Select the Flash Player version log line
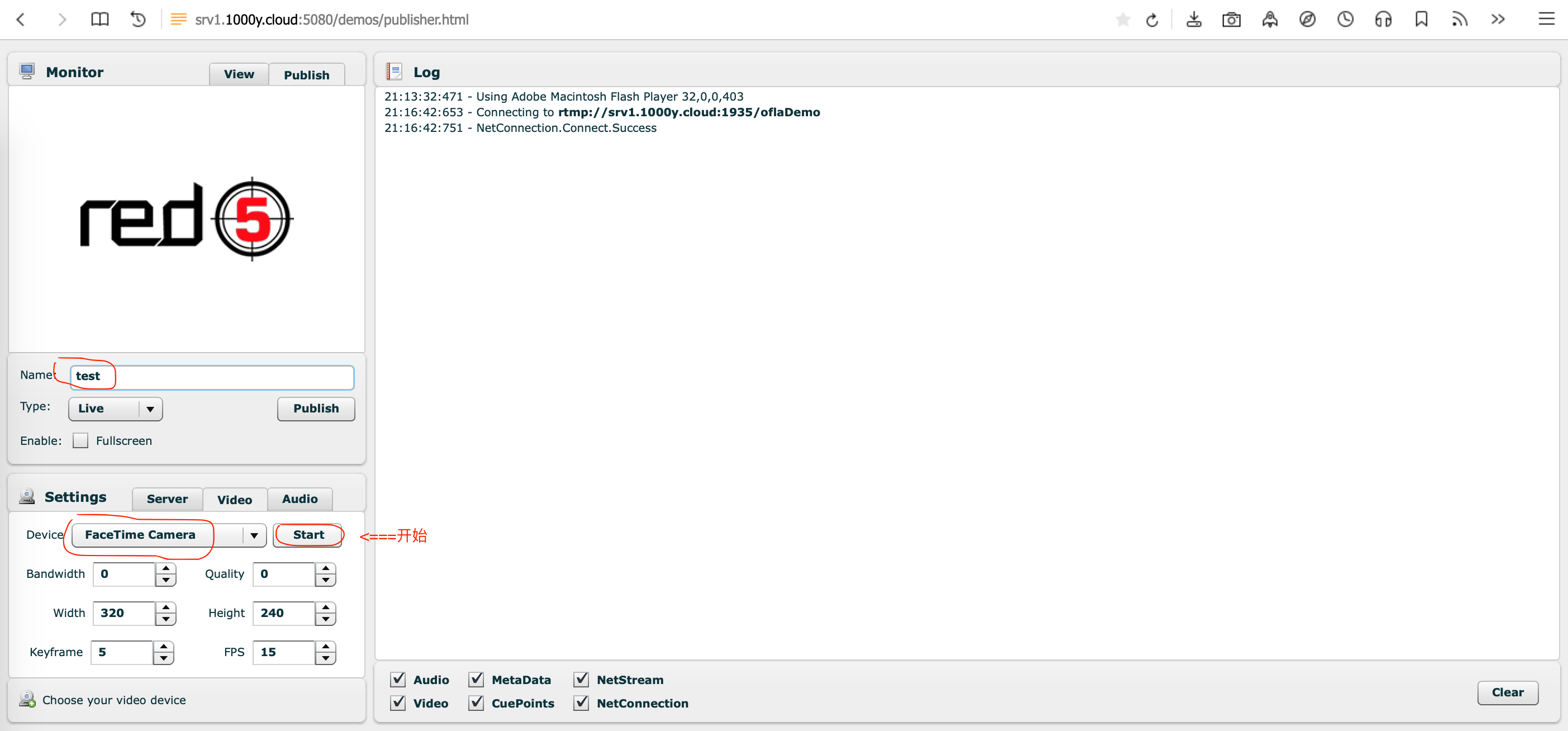Screen dimensions: 1568x731 pyautogui.click(x=564, y=96)
